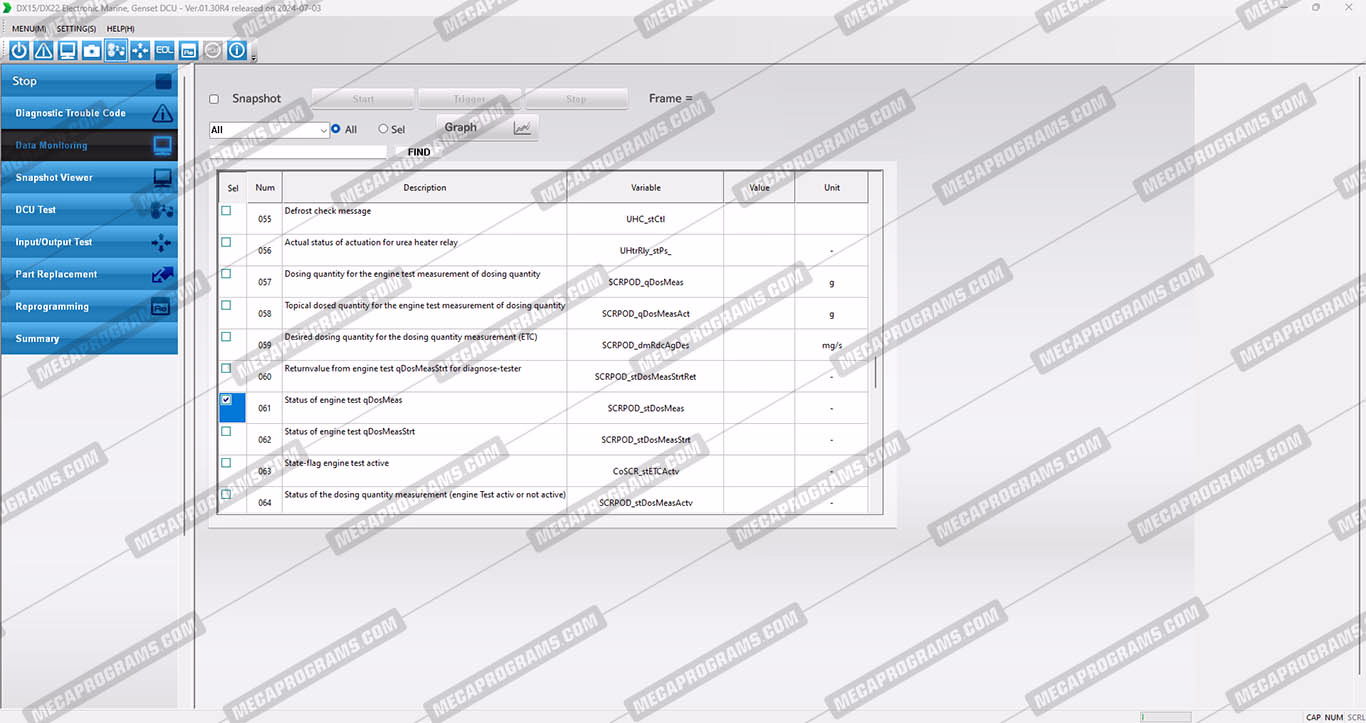The height and width of the screenshot is (723, 1366).
Task: Click the search text field beside FIND
Action: 298,152
